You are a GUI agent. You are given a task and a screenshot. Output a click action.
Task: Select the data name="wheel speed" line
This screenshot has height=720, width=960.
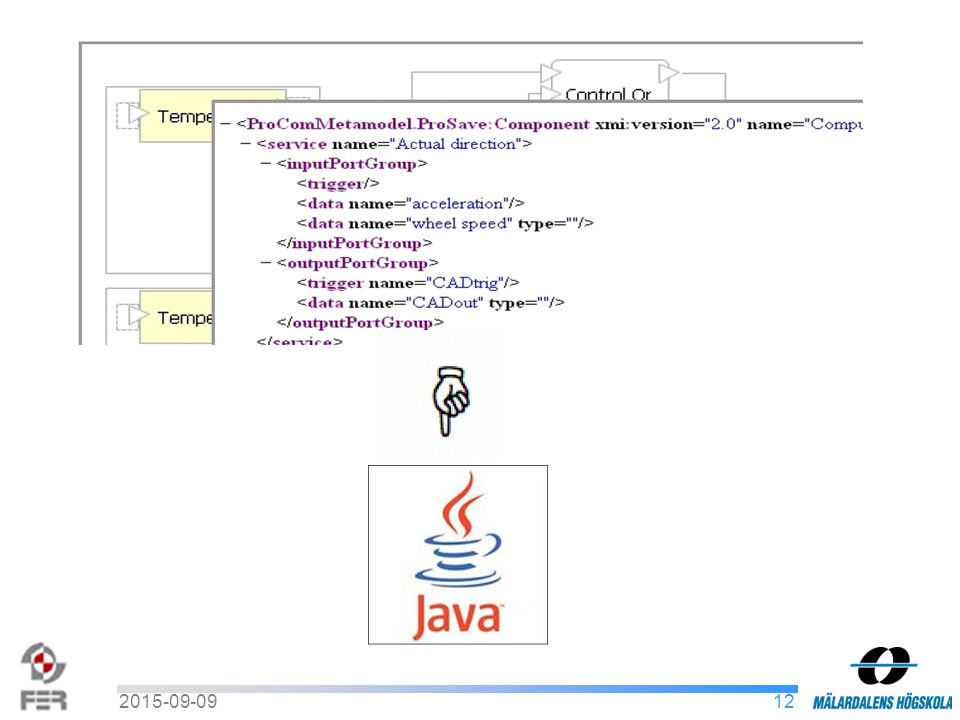445,223
